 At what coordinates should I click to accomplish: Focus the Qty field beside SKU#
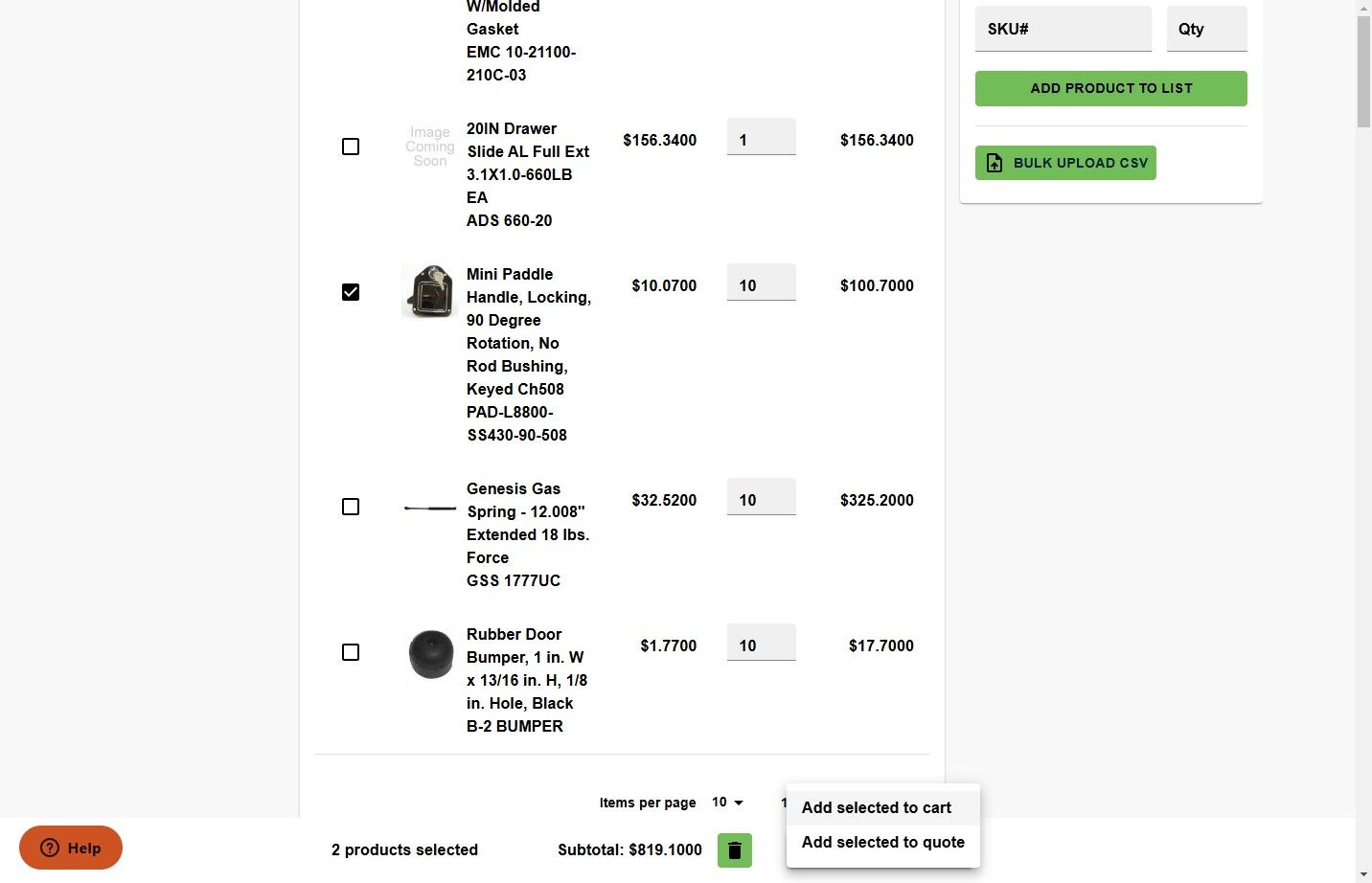point(1206,29)
